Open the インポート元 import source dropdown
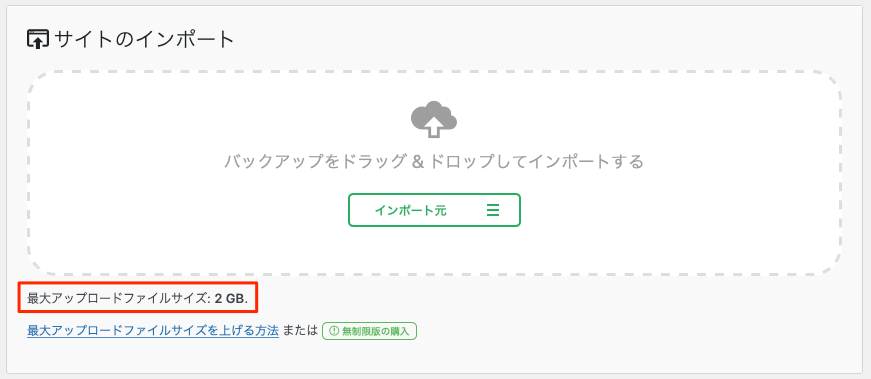The height and width of the screenshot is (379, 871). coord(434,210)
